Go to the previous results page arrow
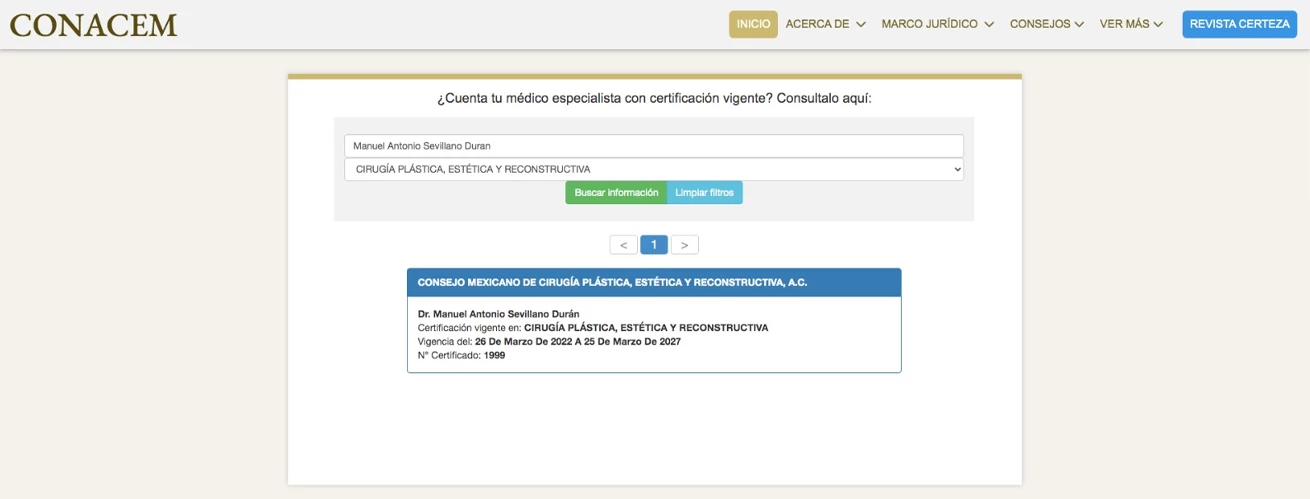The width and height of the screenshot is (1310, 499). [x=623, y=245]
